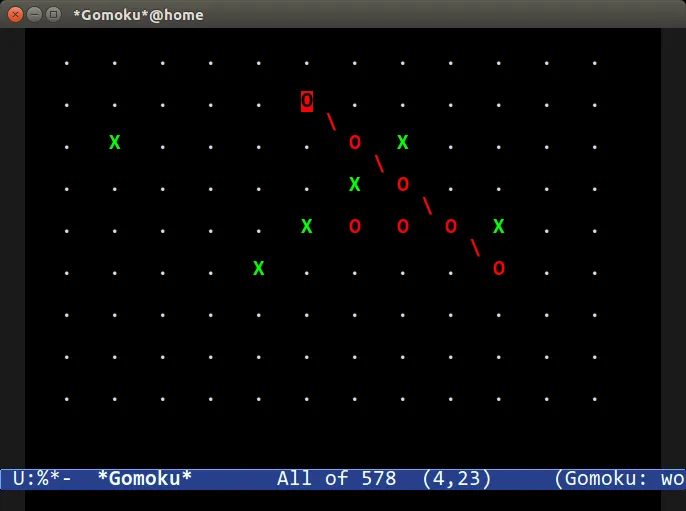Screen dimensions: 686x511
Task: Play on the bottom-left corner grid dot
Action: 66,399
